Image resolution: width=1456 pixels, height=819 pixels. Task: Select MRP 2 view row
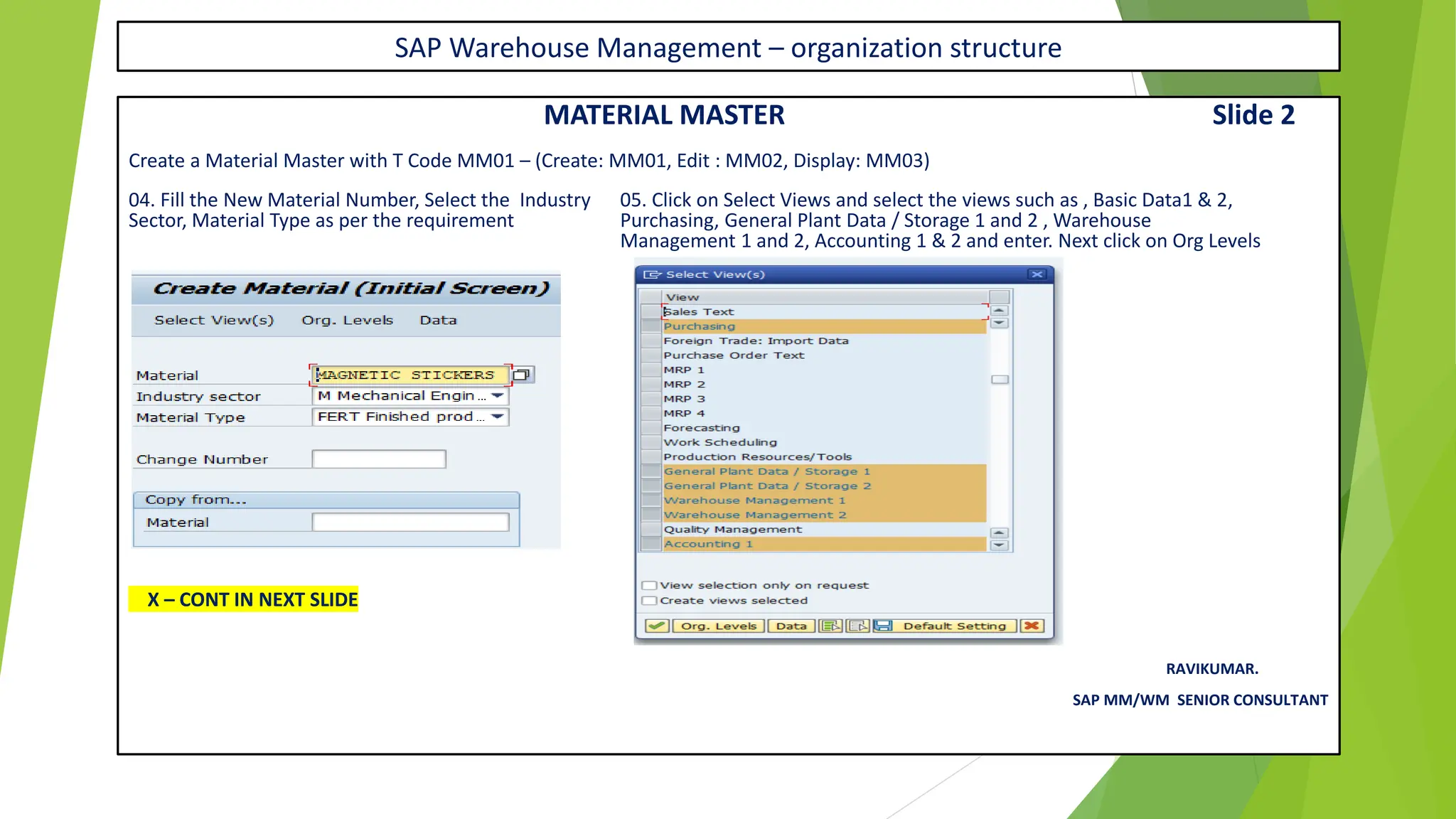click(x=824, y=384)
